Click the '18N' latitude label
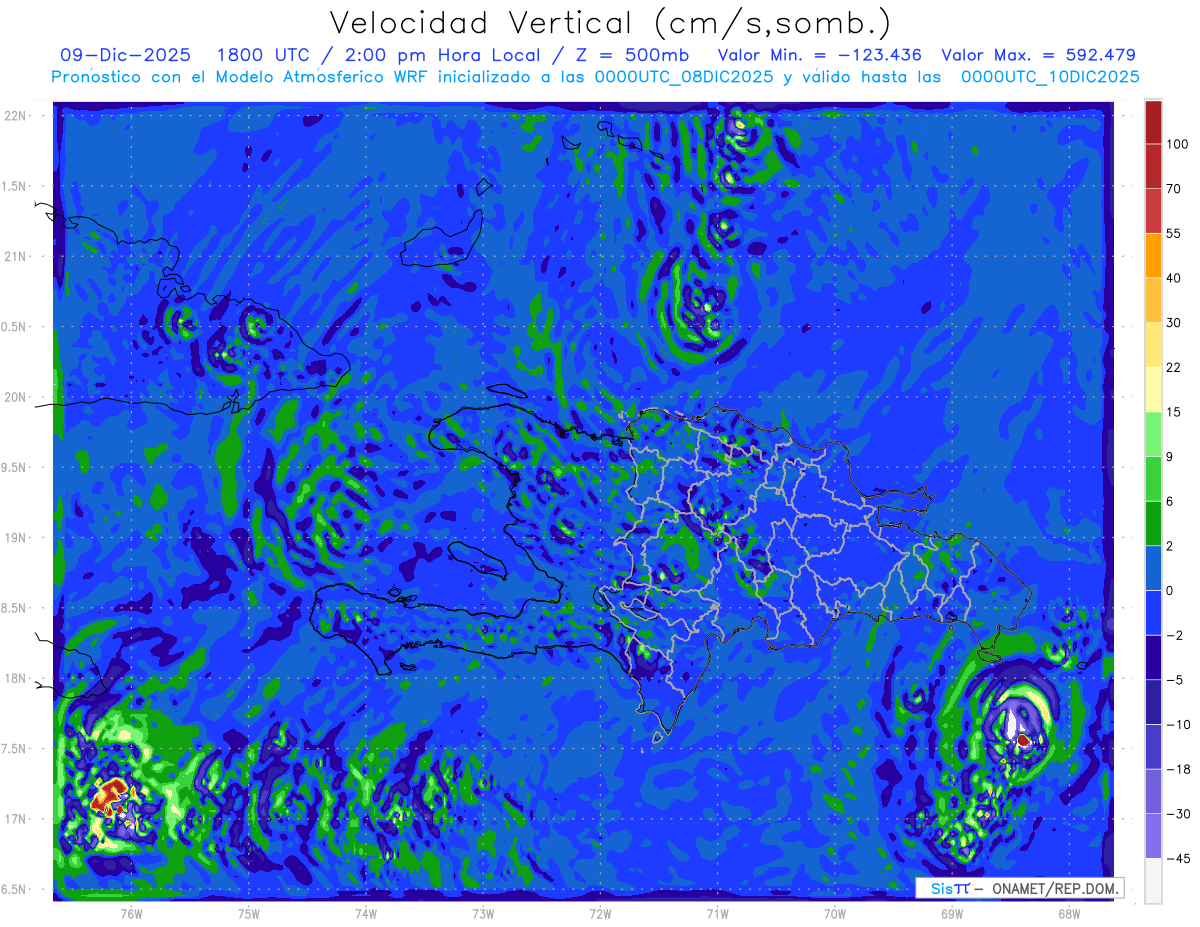 16,678
